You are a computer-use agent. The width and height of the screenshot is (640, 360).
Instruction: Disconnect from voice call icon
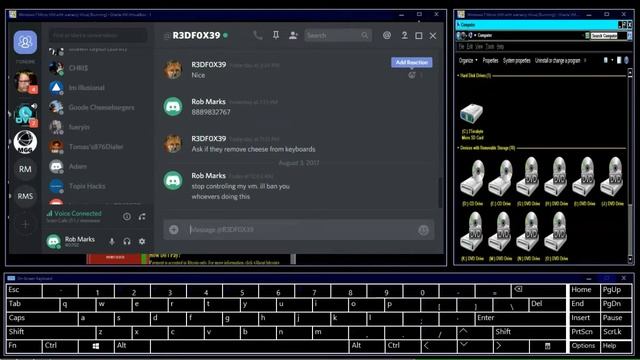pyautogui.click(x=142, y=217)
